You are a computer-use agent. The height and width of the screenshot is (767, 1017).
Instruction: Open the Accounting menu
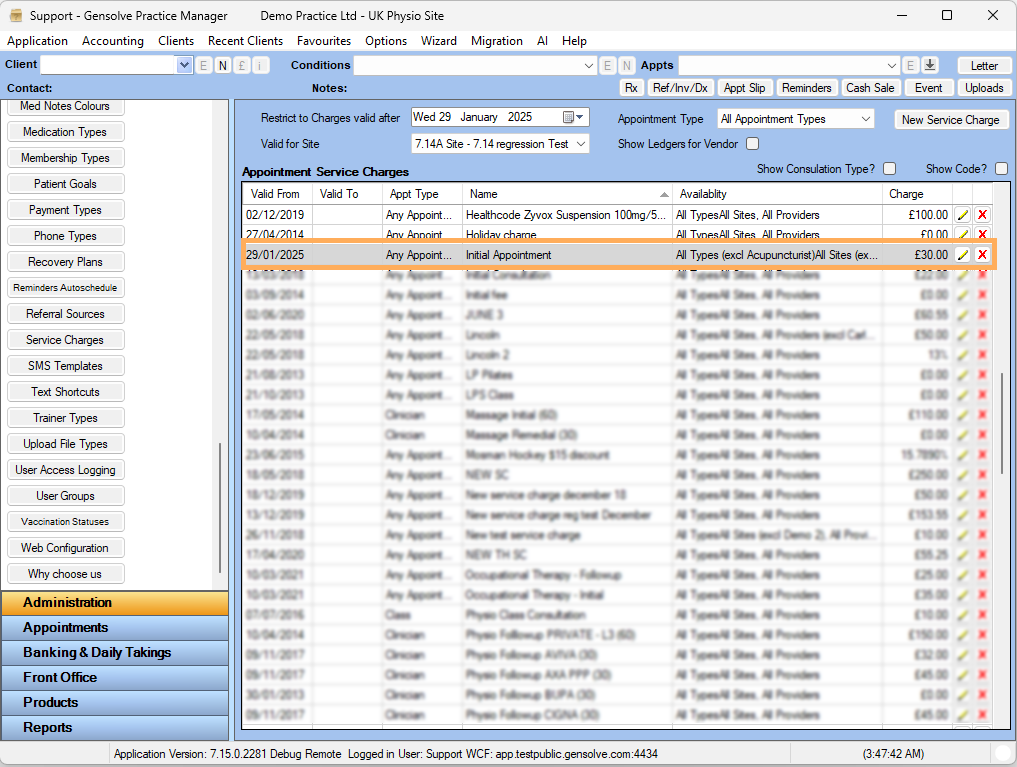[x=113, y=41]
